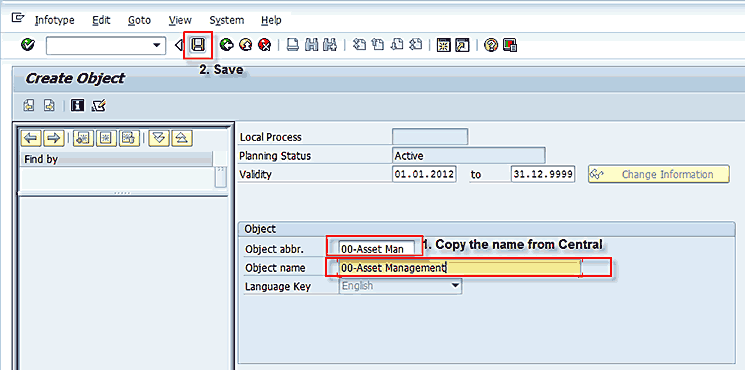Open the Edit menu
Screen dimensions: 745x370
[x=101, y=20]
